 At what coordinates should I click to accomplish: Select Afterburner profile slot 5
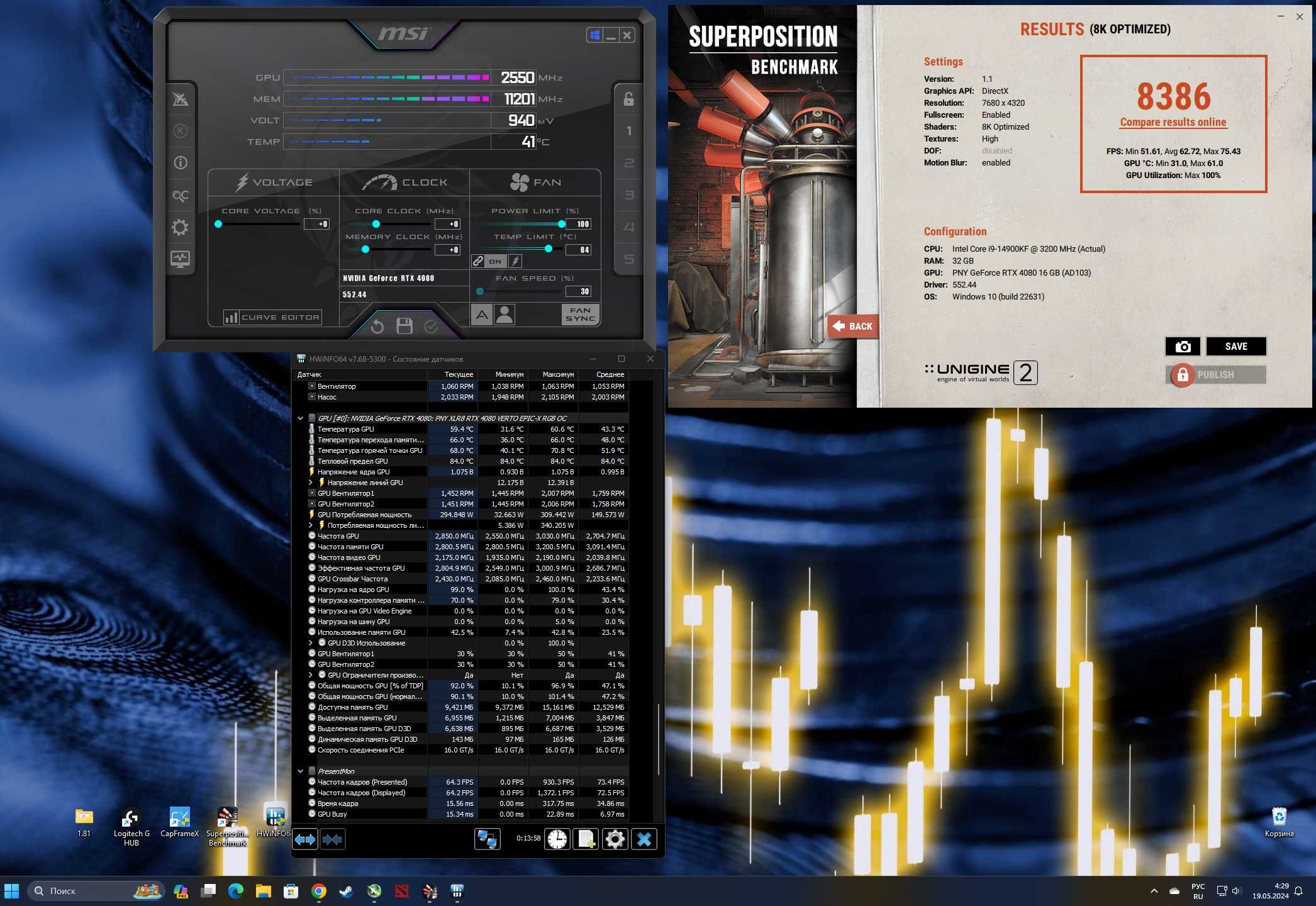click(x=628, y=259)
